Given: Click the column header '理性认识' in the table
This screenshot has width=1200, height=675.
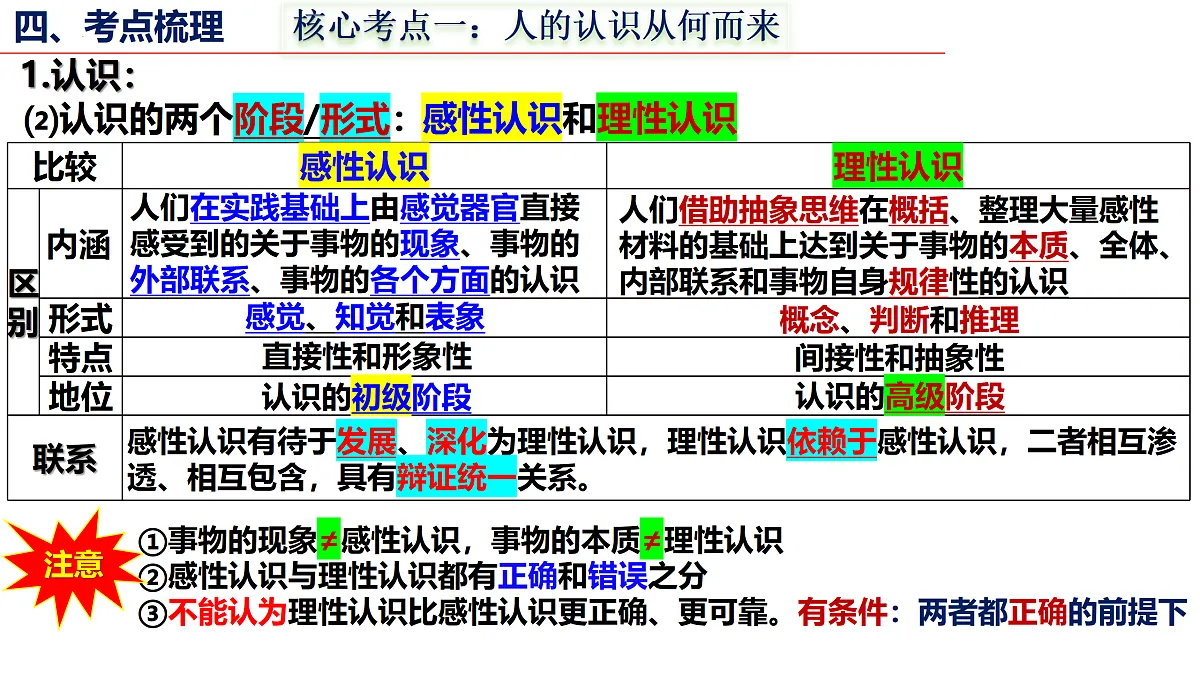Looking at the screenshot, I should tap(898, 166).
